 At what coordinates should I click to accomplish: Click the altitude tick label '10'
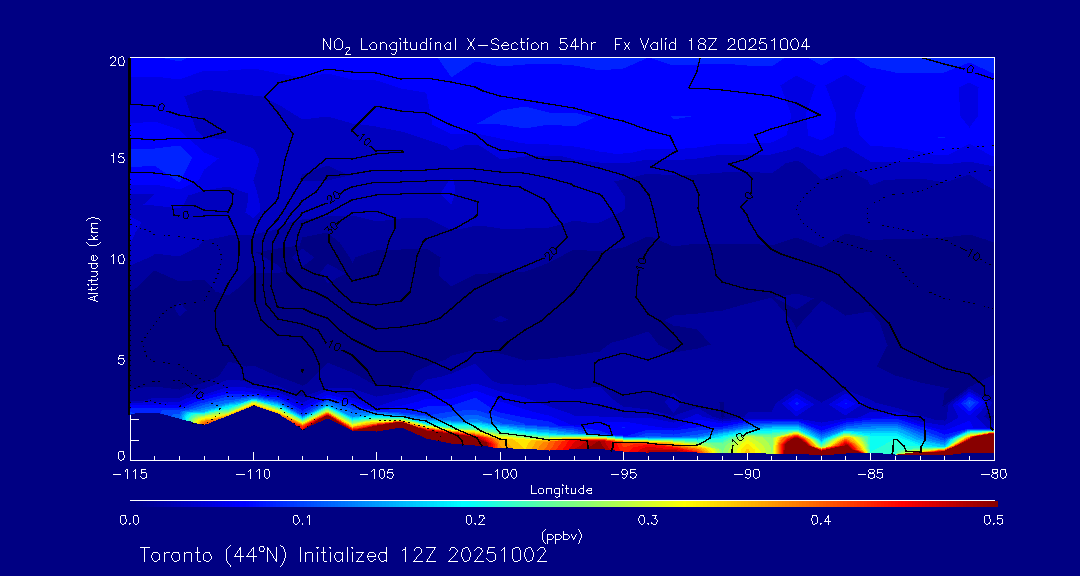[116, 258]
